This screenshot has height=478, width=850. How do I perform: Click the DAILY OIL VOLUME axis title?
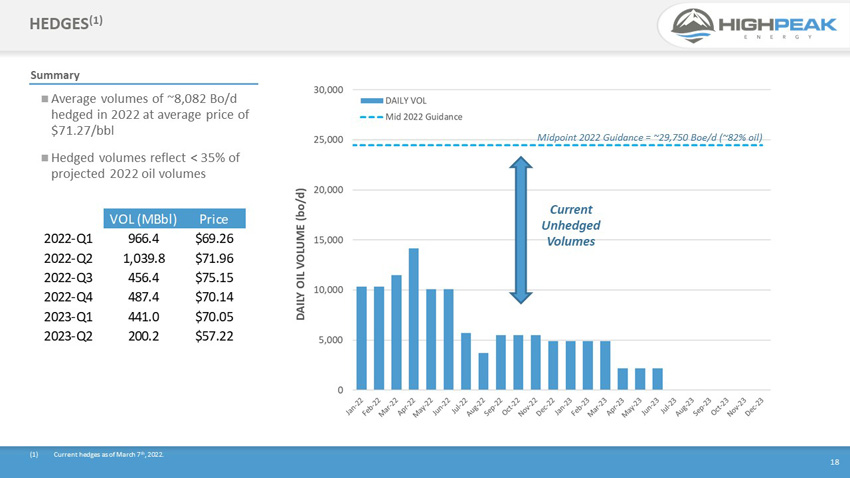(300, 254)
